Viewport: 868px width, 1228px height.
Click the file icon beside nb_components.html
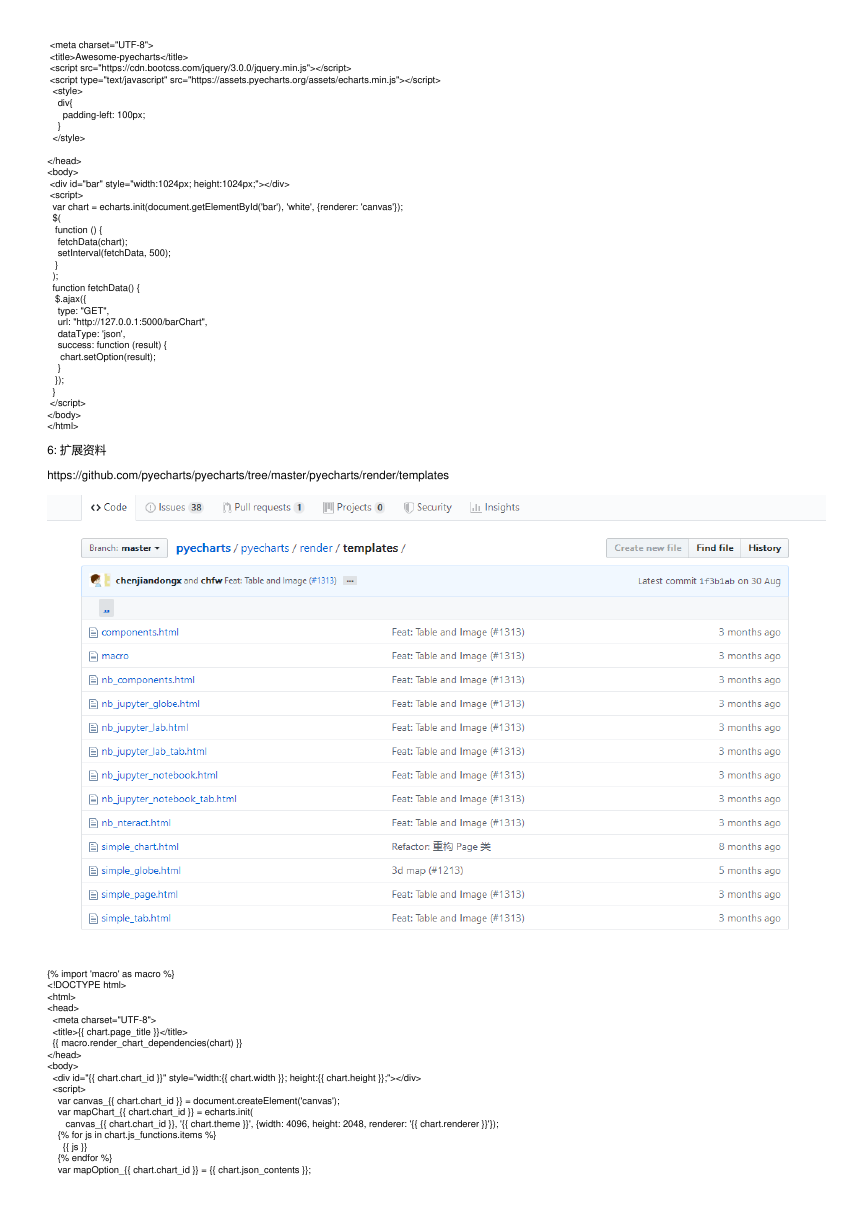(x=93, y=680)
